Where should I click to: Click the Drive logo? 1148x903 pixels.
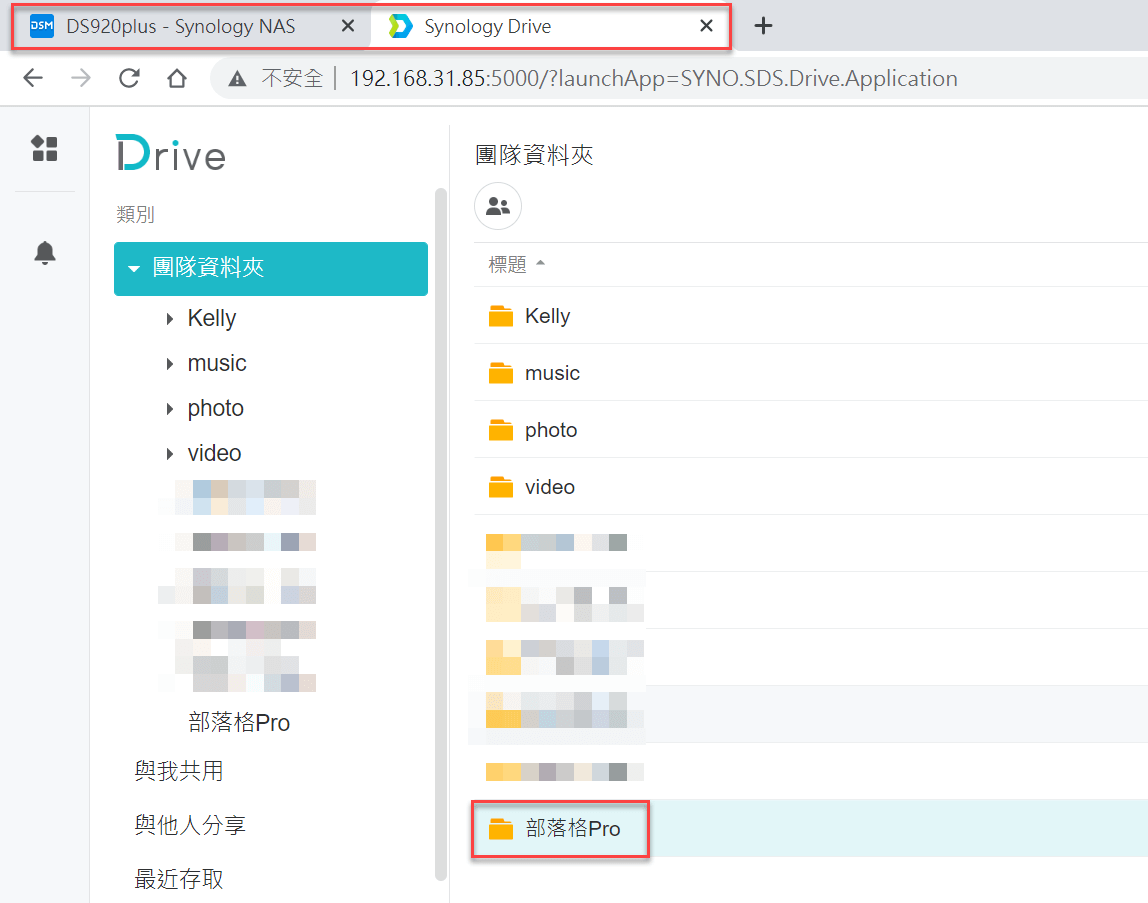pyautogui.click(x=171, y=153)
